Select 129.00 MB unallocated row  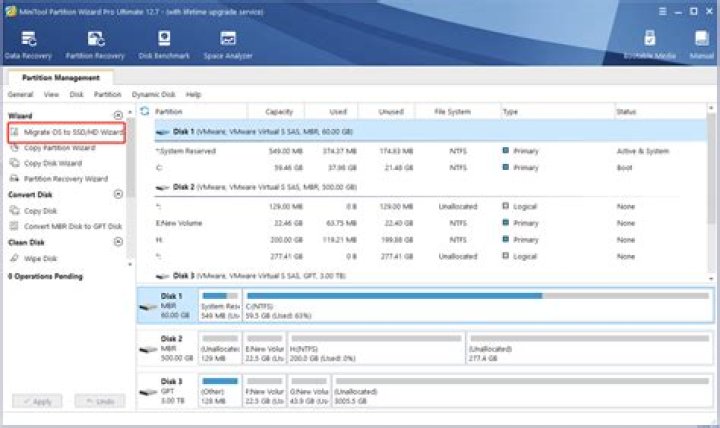(431, 206)
